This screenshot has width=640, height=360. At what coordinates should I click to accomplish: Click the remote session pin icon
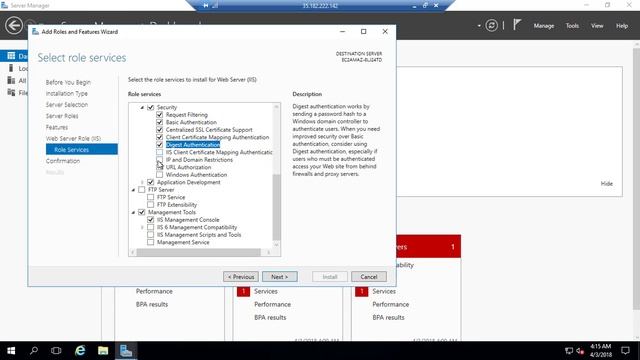click(206, 5)
